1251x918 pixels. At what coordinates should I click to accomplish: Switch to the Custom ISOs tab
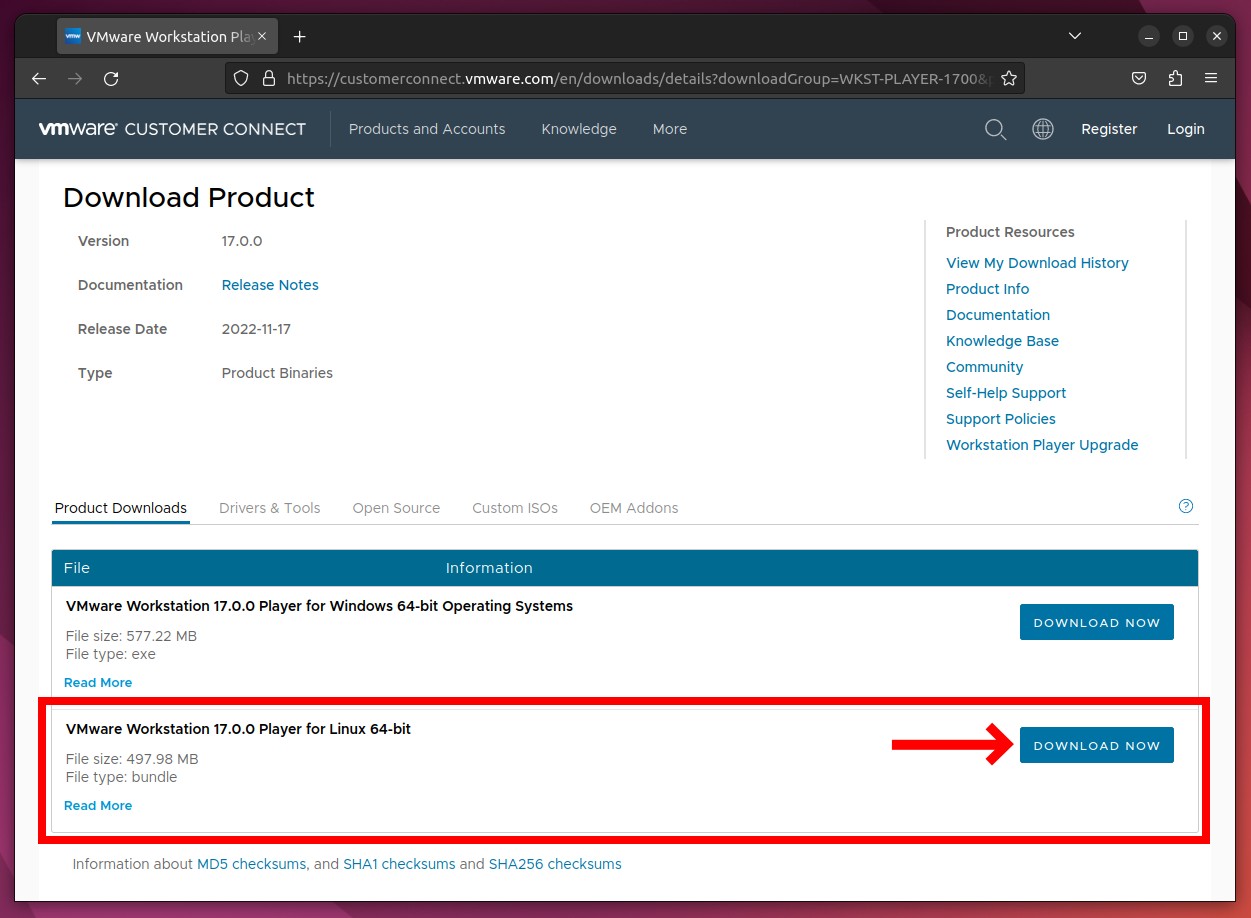515,508
